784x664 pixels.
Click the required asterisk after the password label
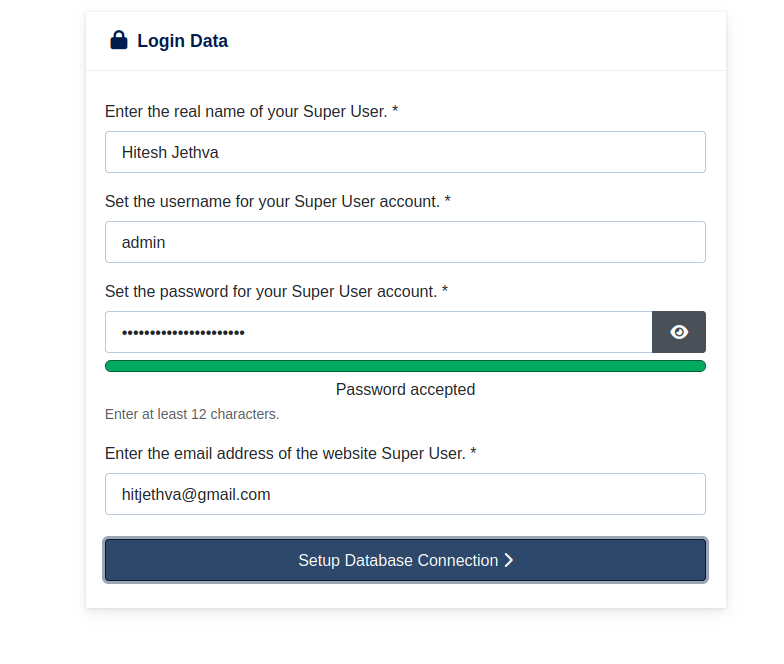444,291
